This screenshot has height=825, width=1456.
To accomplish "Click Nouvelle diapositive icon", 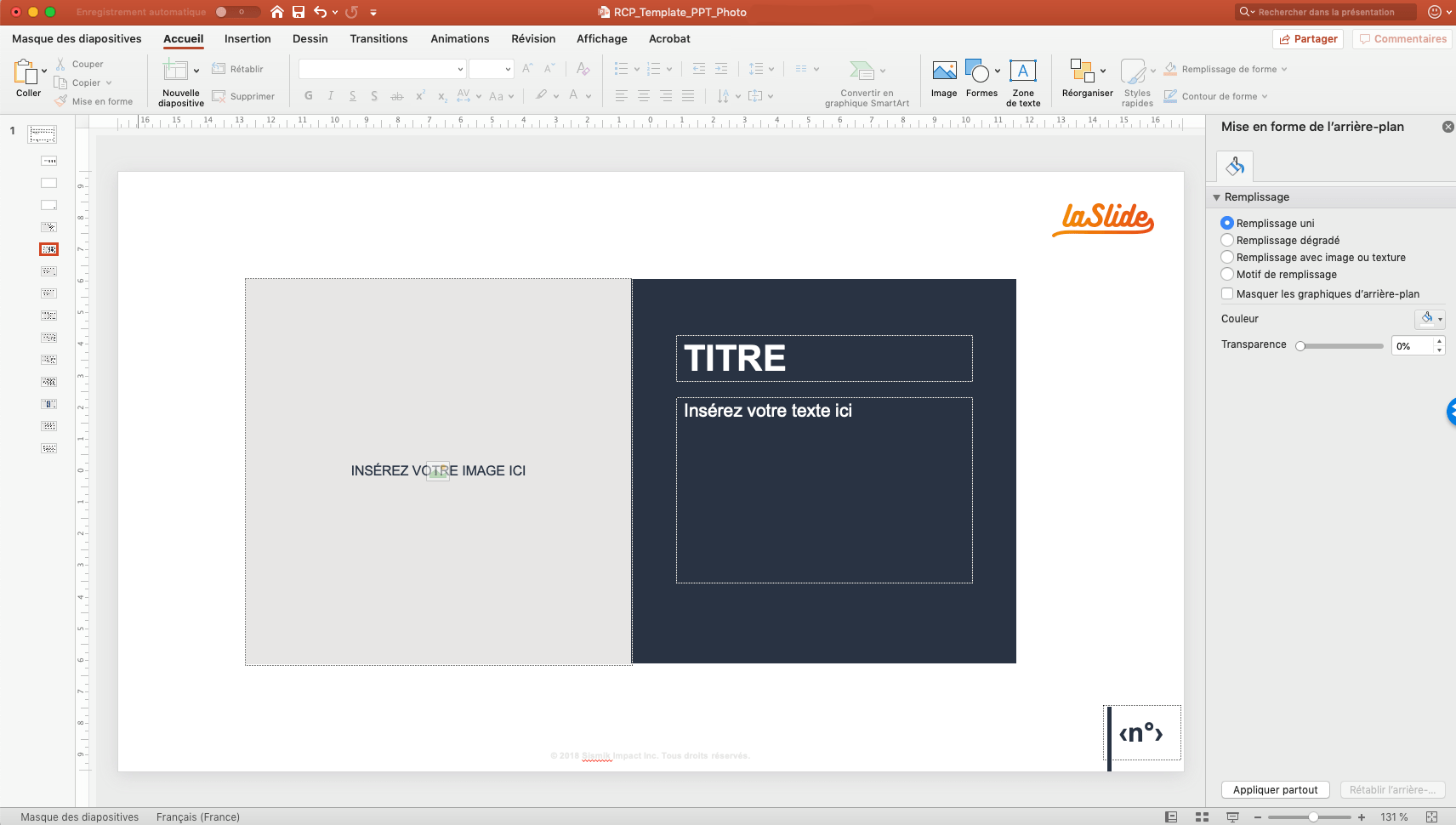I will point(175,70).
